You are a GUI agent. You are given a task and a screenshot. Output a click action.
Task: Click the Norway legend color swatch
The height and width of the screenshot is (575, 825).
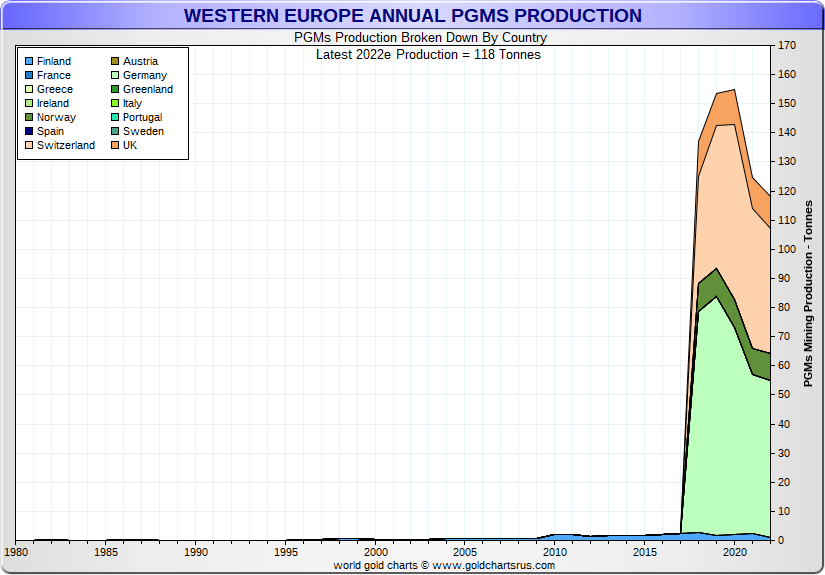(28, 118)
